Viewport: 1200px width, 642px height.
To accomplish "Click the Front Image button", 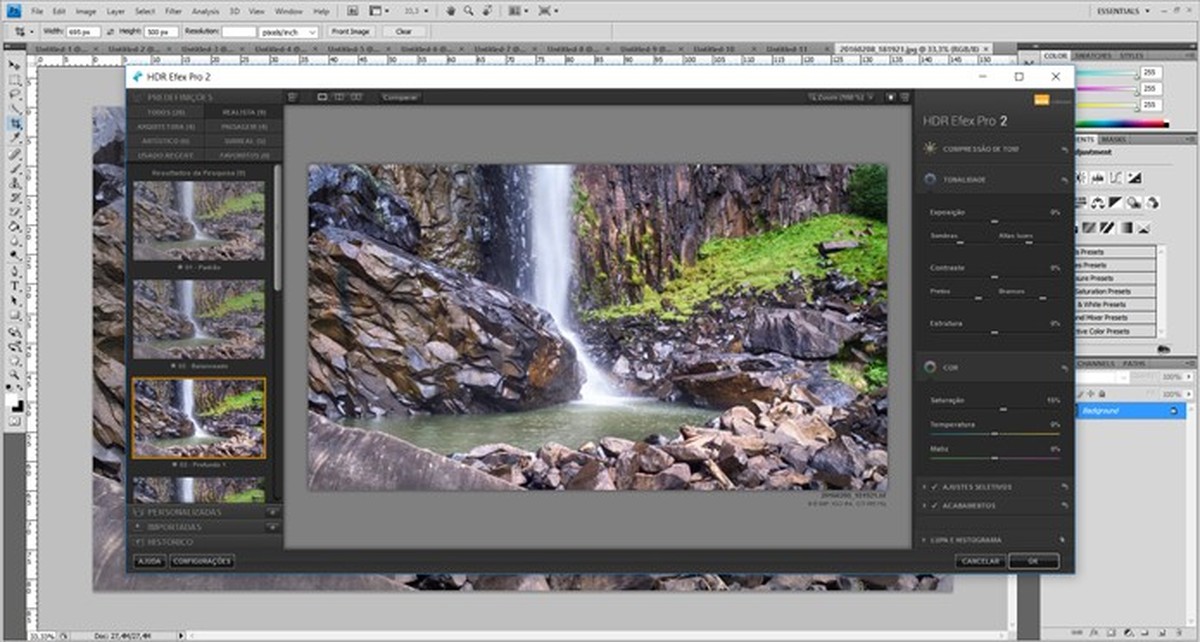I will pyautogui.click(x=350, y=32).
